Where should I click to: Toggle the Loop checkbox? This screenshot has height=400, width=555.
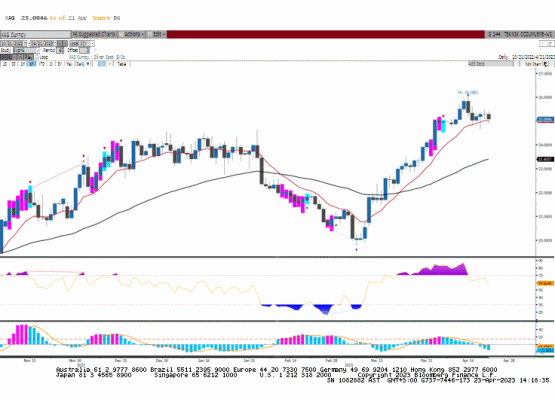point(37,57)
